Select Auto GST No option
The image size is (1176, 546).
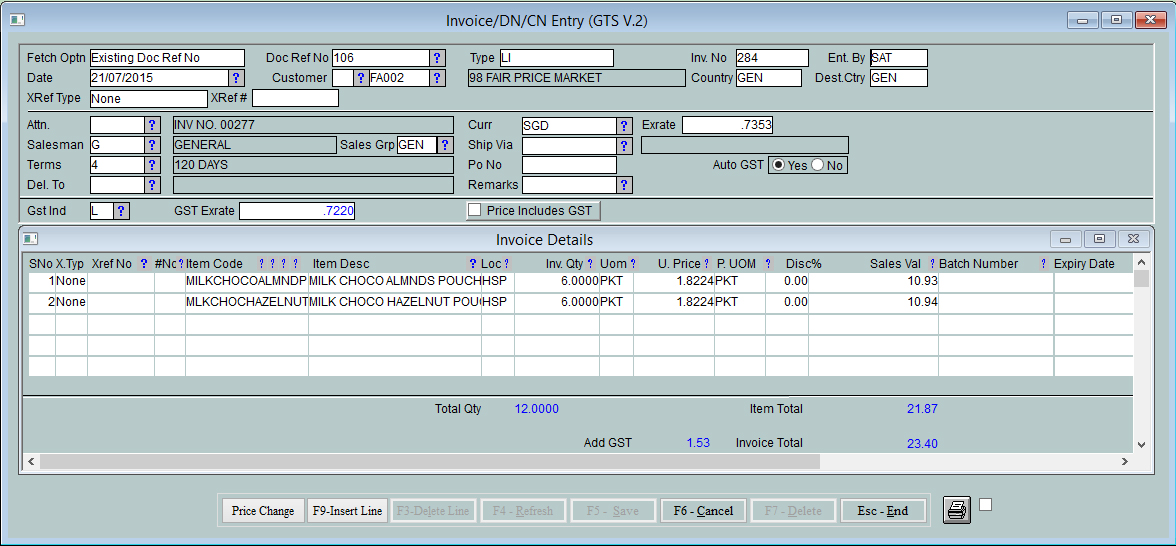[817, 165]
